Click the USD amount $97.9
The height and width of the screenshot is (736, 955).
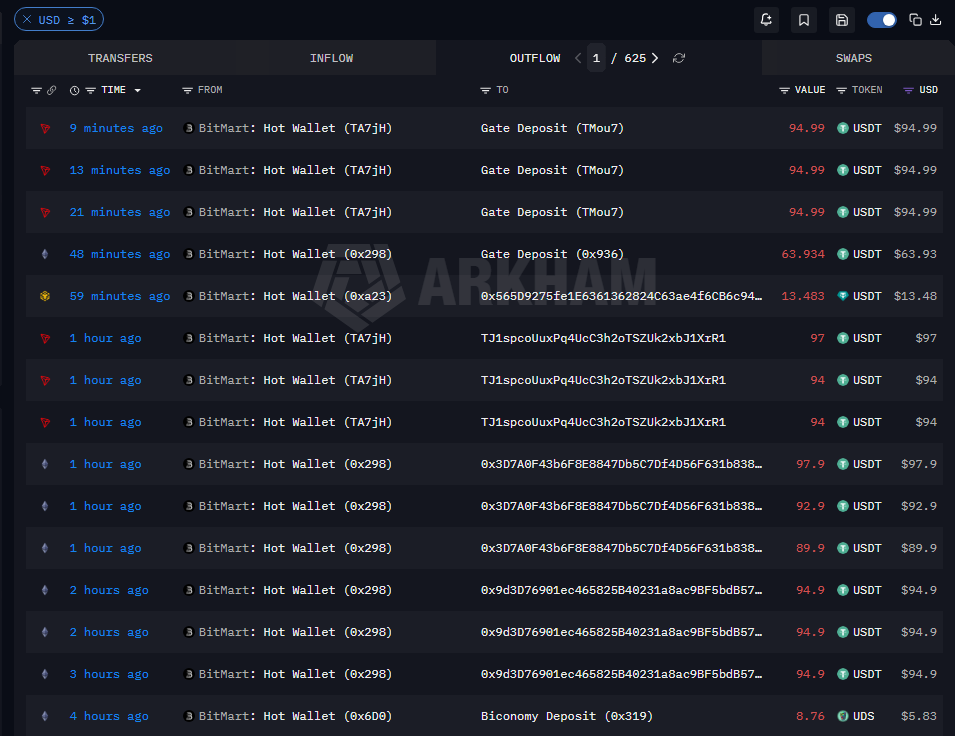pyautogui.click(x=919, y=464)
